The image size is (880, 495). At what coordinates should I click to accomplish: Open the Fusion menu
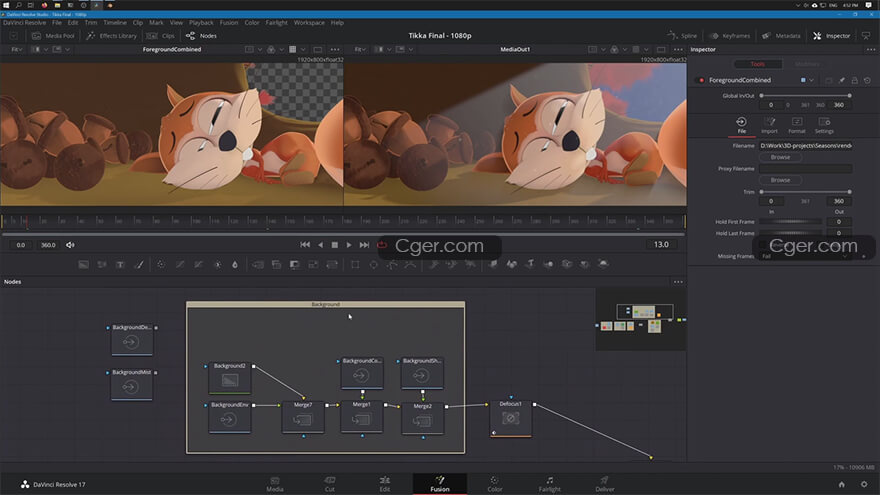[x=228, y=22]
